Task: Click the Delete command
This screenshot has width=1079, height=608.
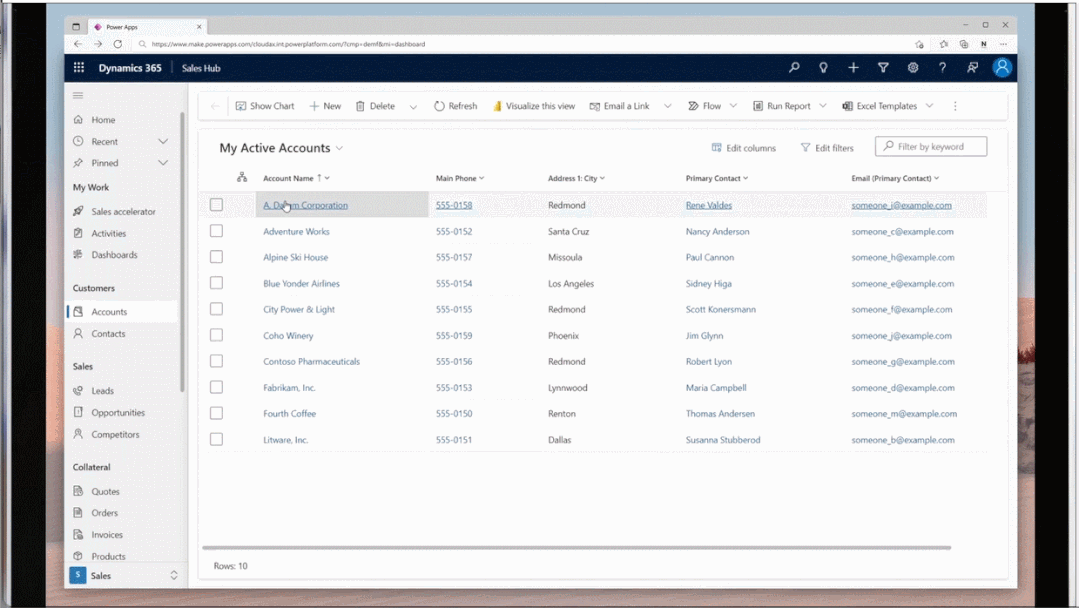Action: [x=375, y=106]
